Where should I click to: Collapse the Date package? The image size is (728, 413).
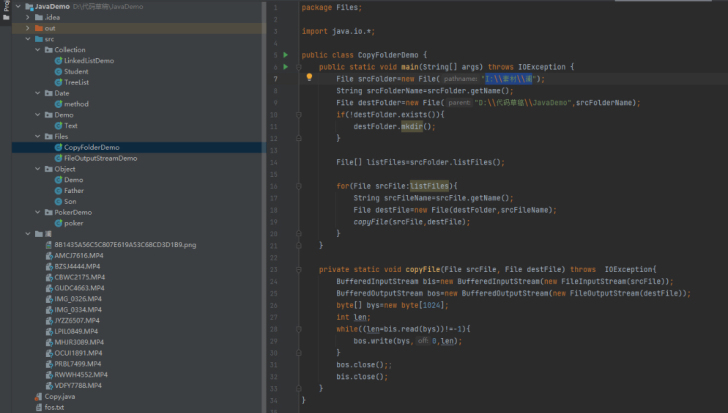(38, 93)
